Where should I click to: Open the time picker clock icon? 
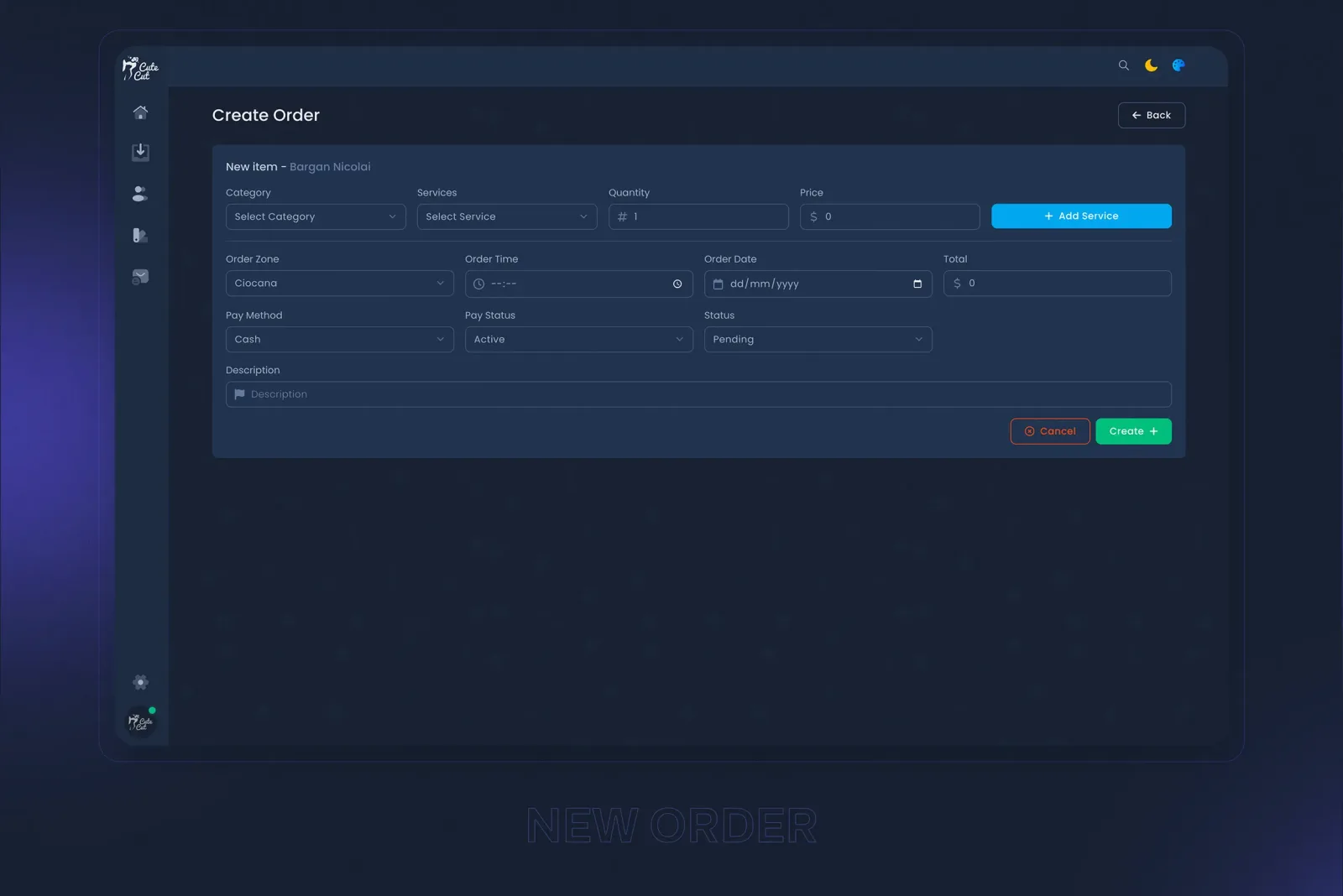tap(677, 284)
